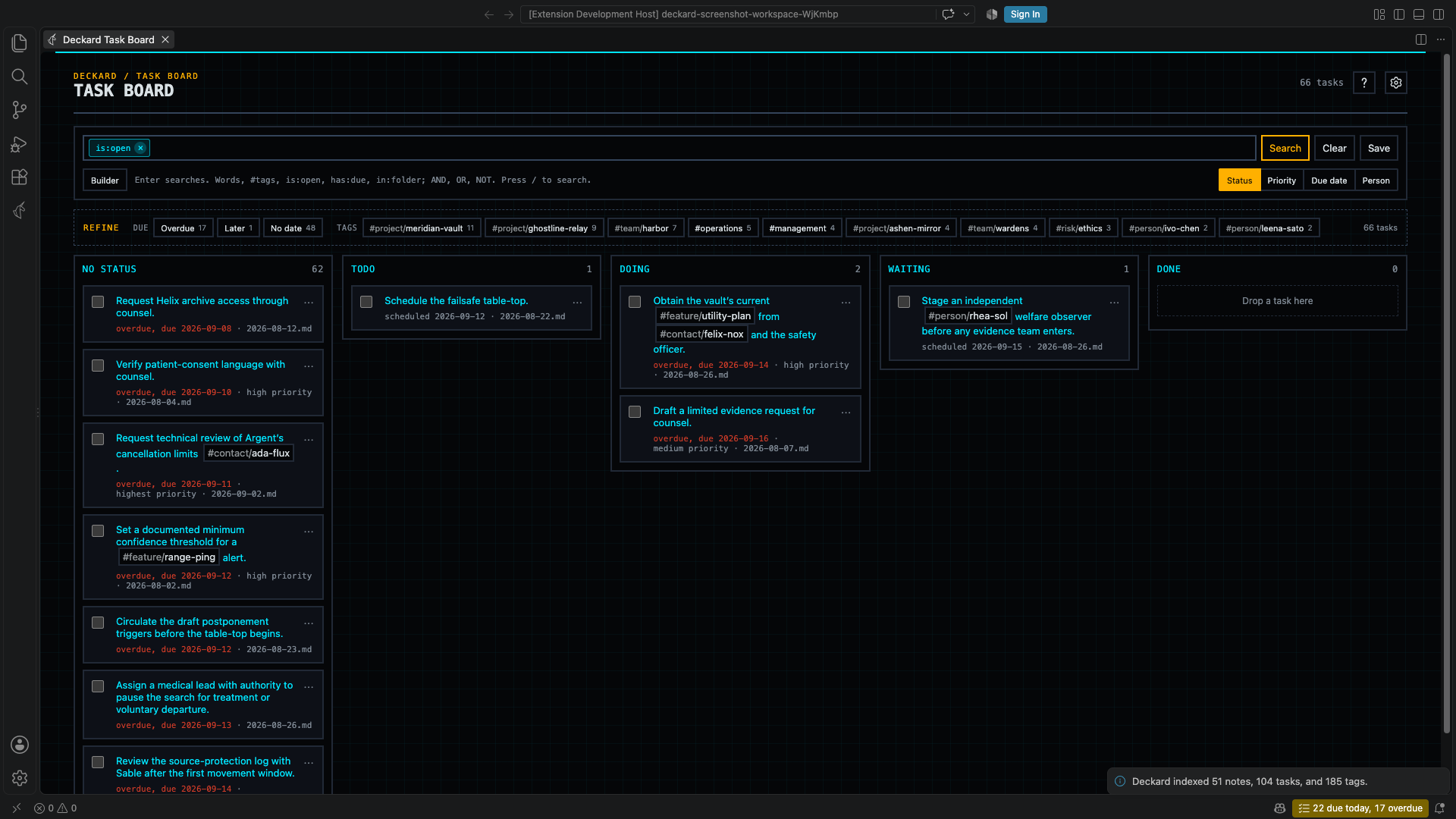Open more menu for Request Helix archive task
The image size is (1456, 819).
pos(309,302)
